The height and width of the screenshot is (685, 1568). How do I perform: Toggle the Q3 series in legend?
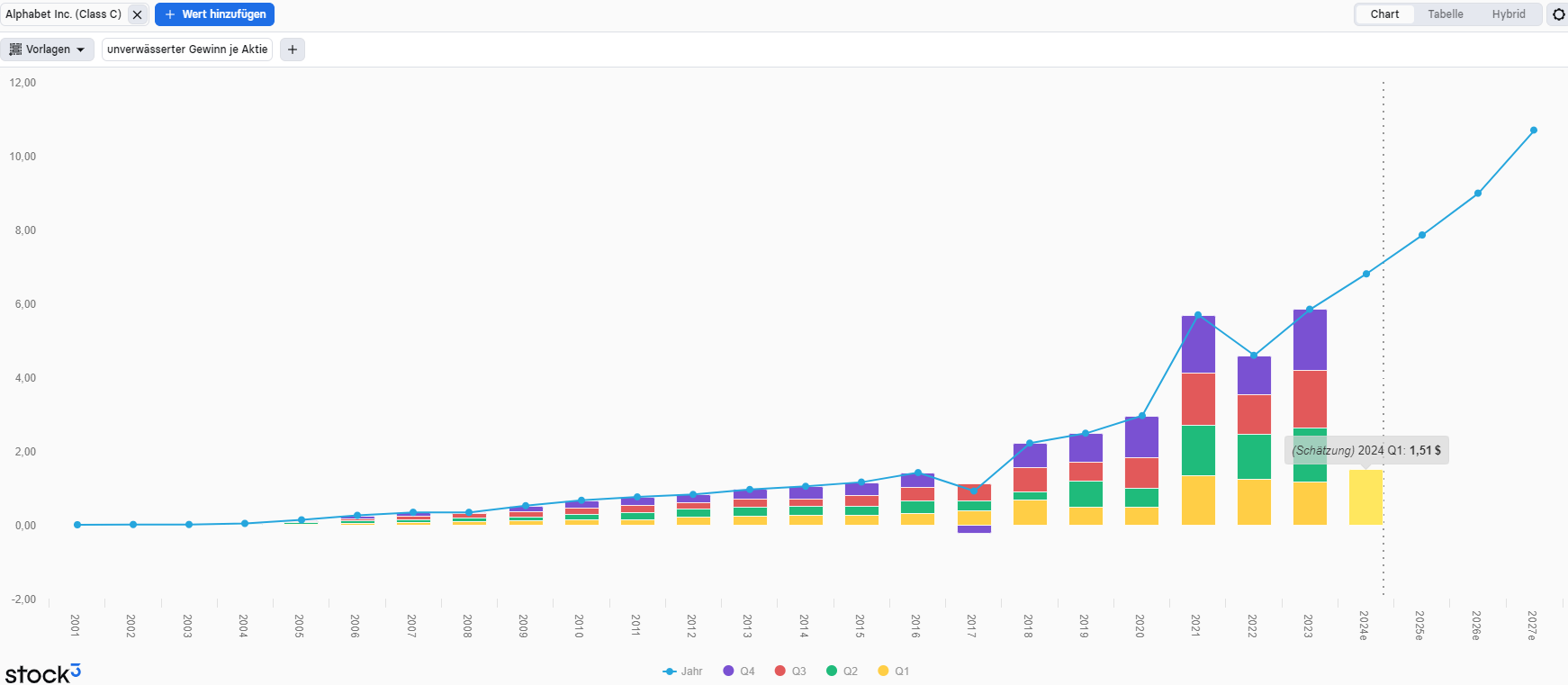(x=790, y=671)
